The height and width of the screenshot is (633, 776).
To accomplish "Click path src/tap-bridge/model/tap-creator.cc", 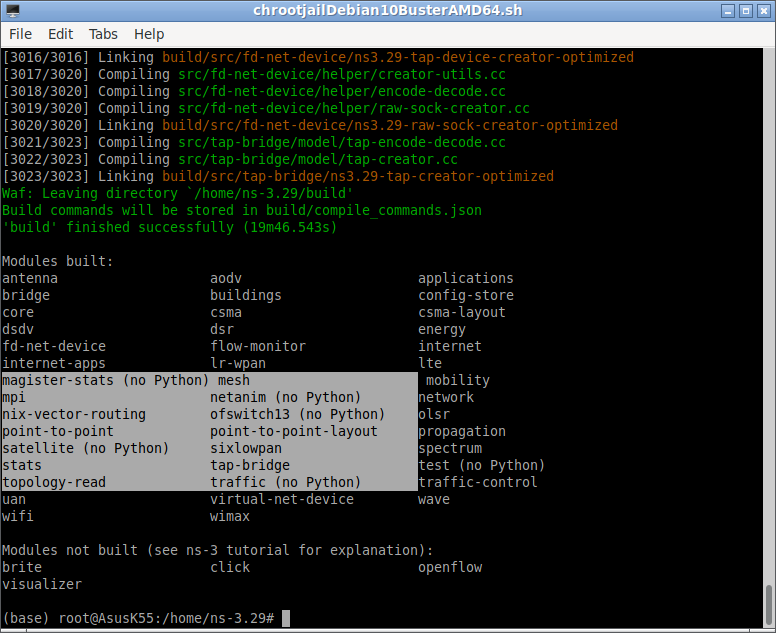I will pyautogui.click(x=318, y=159).
